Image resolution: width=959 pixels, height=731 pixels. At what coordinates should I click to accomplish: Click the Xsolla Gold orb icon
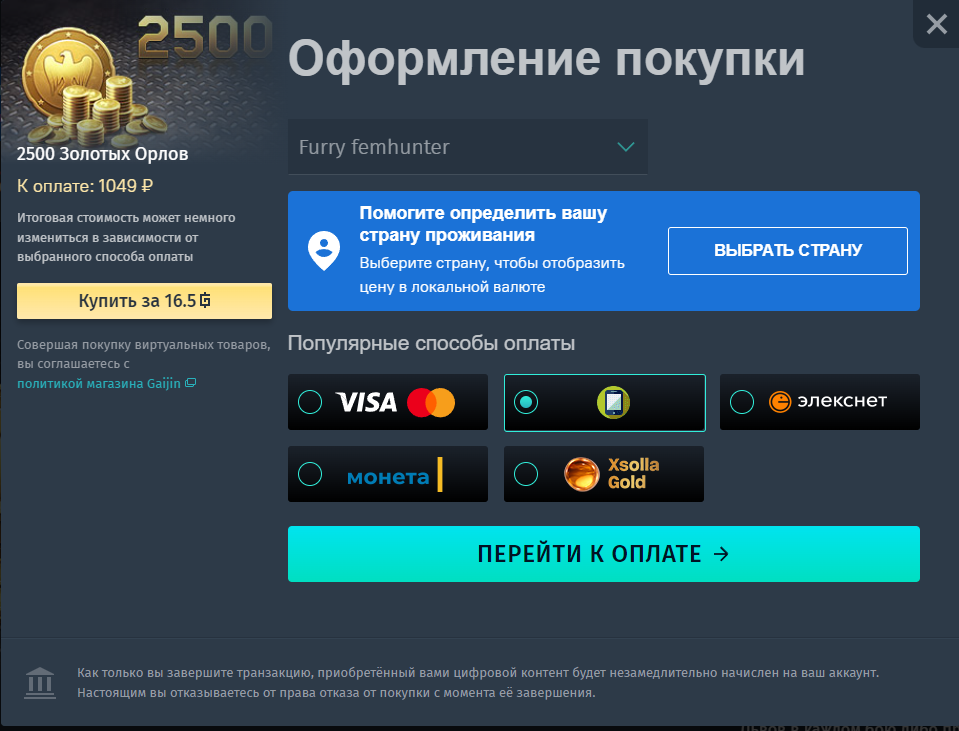[581, 474]
